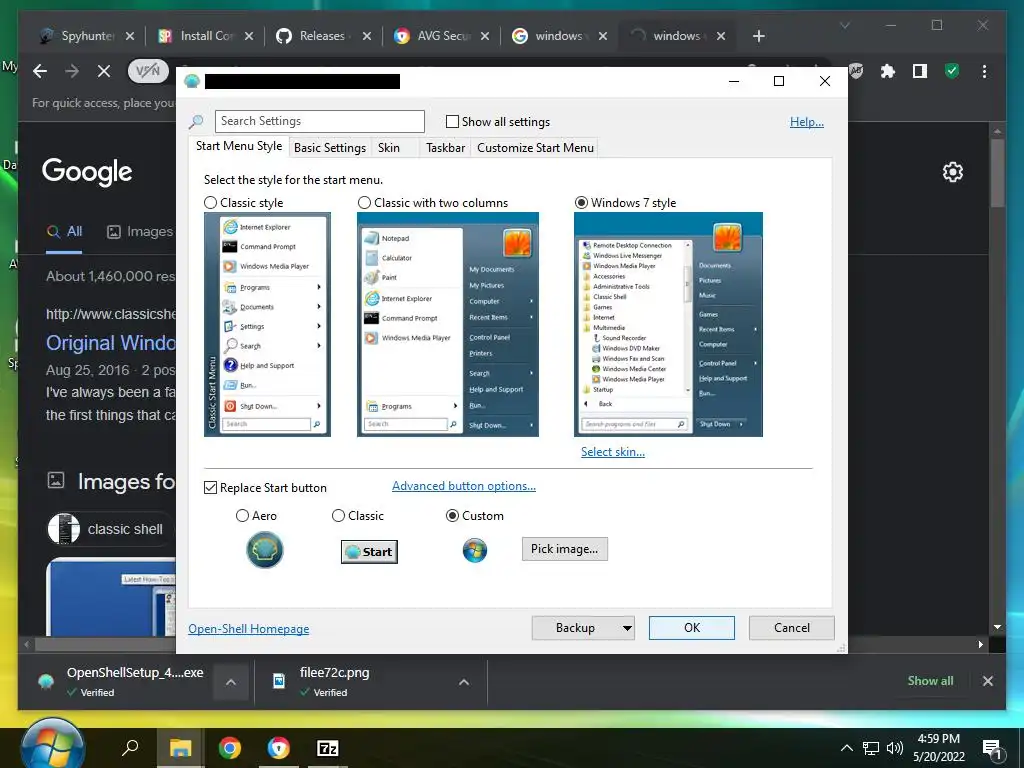Click Chrome's back arrow
The width and height of the screenshot is (1024, 768).
(x=40, y=71)
